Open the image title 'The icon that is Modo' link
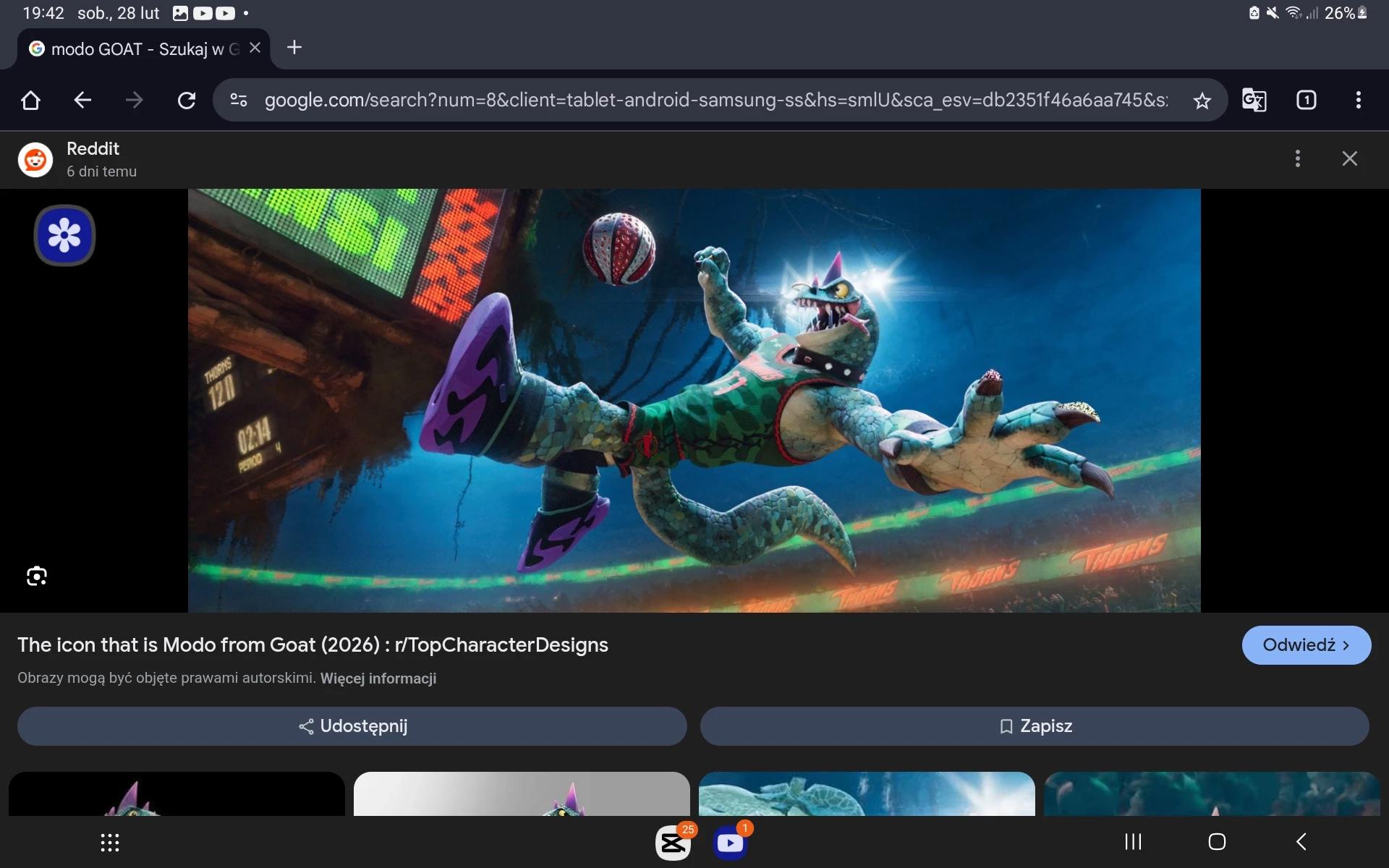 coord(313,644)
